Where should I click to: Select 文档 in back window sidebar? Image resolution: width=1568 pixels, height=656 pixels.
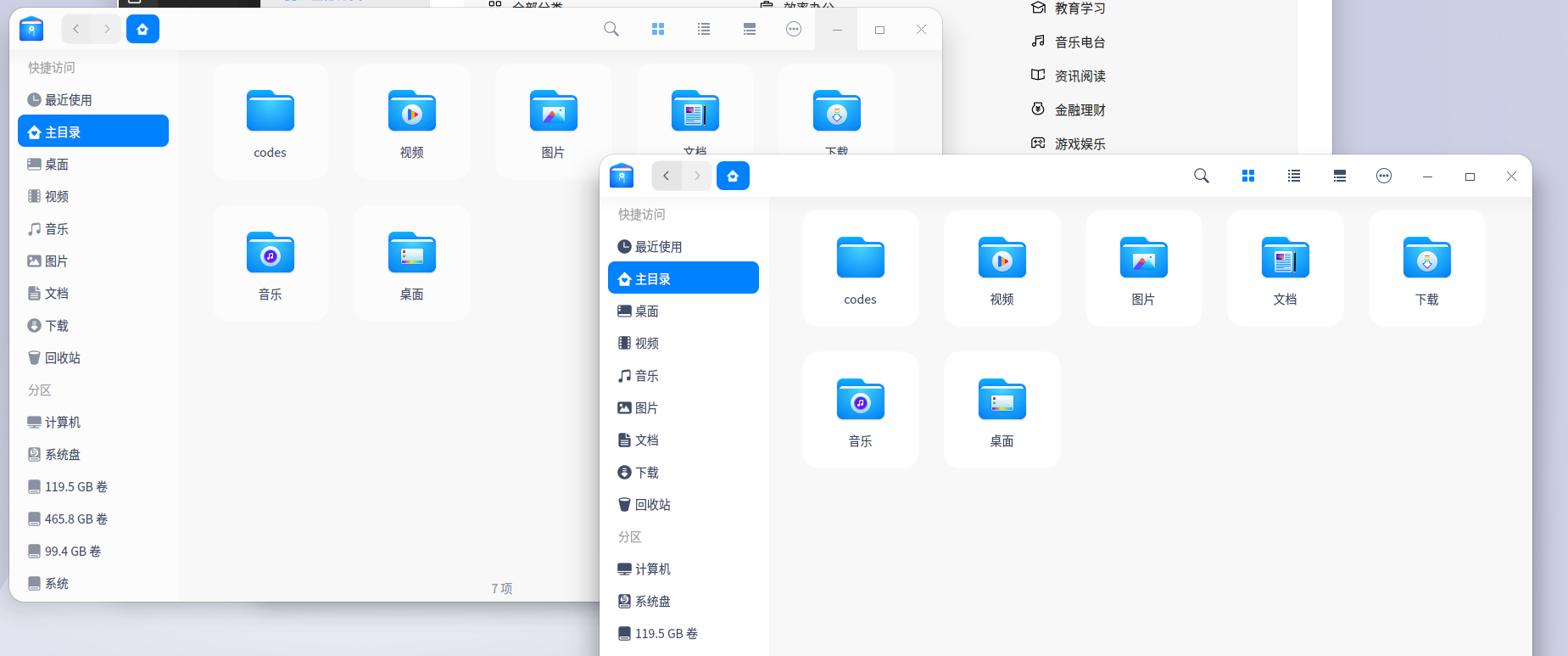point(93,293)
